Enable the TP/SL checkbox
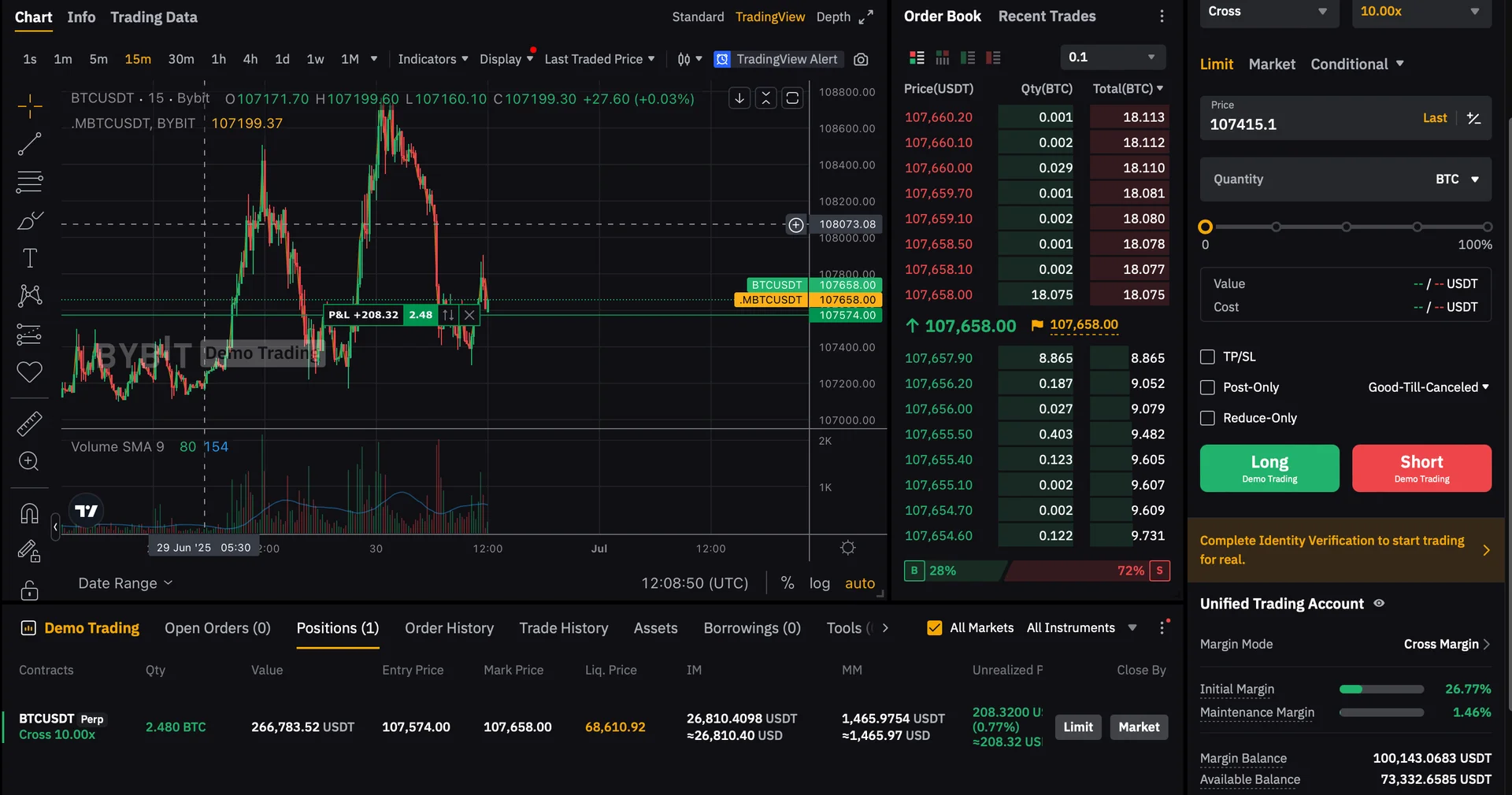Viewport: 1512px width, 795px height. click(x=1207, y=357)
